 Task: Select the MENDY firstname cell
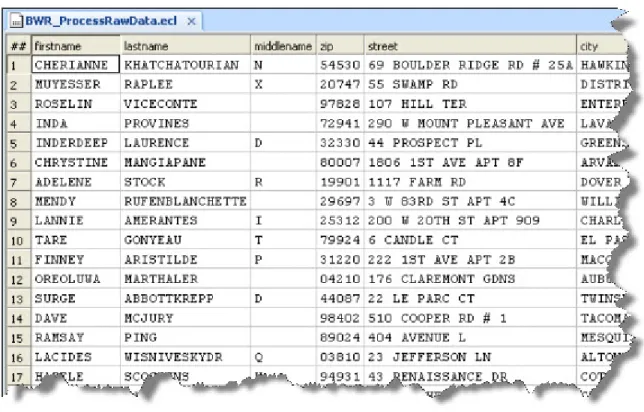76,201
